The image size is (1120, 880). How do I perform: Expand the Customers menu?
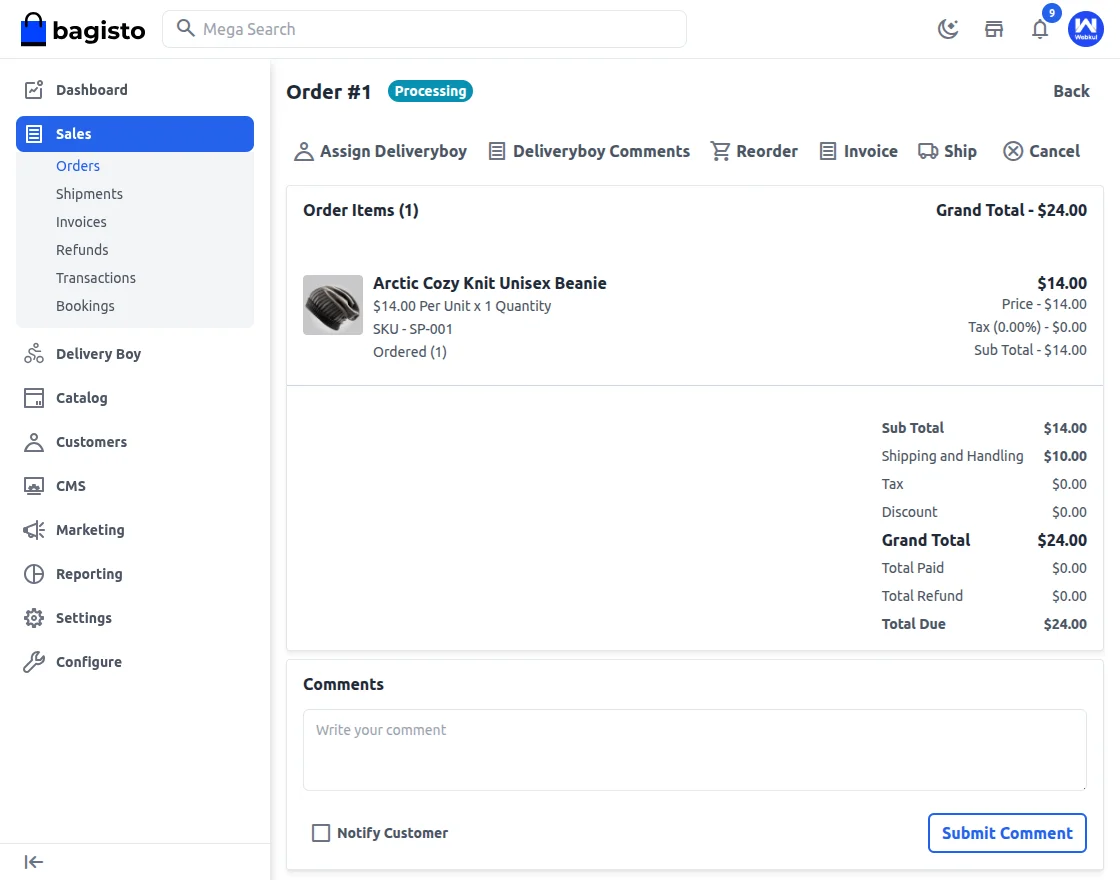[x=91, y=442]
